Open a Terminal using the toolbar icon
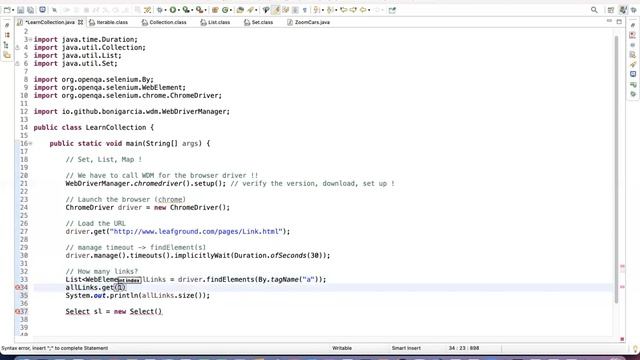The image size is (640, 360). coord(42,9)
